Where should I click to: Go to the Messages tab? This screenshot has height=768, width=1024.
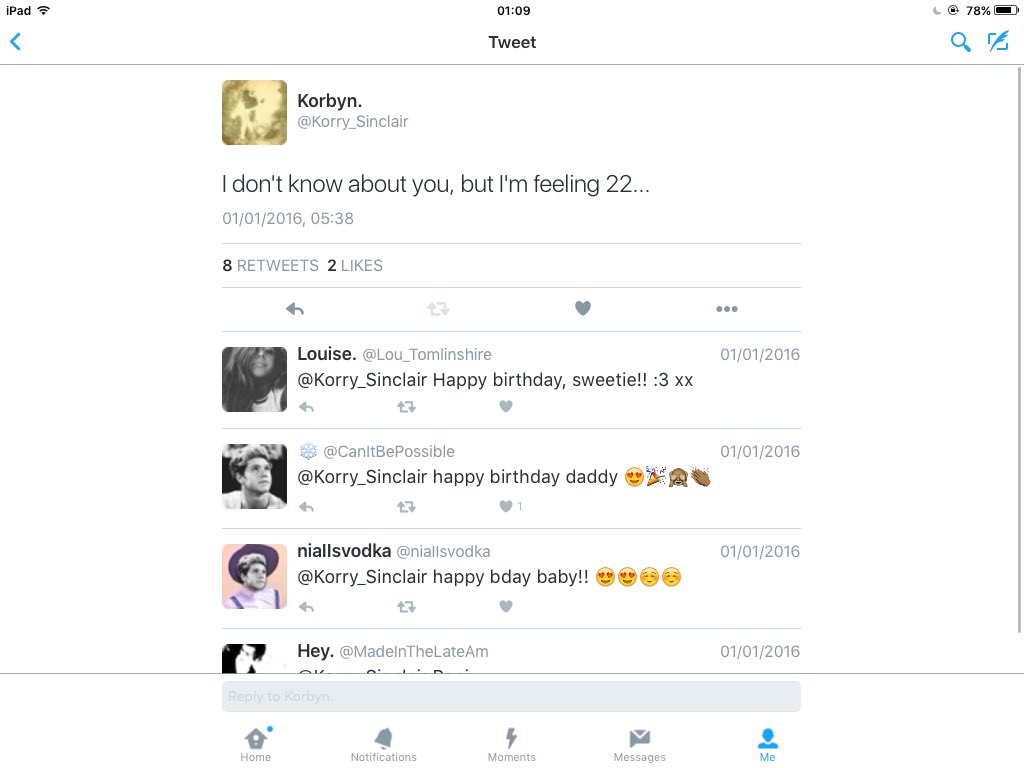point(639,745)
